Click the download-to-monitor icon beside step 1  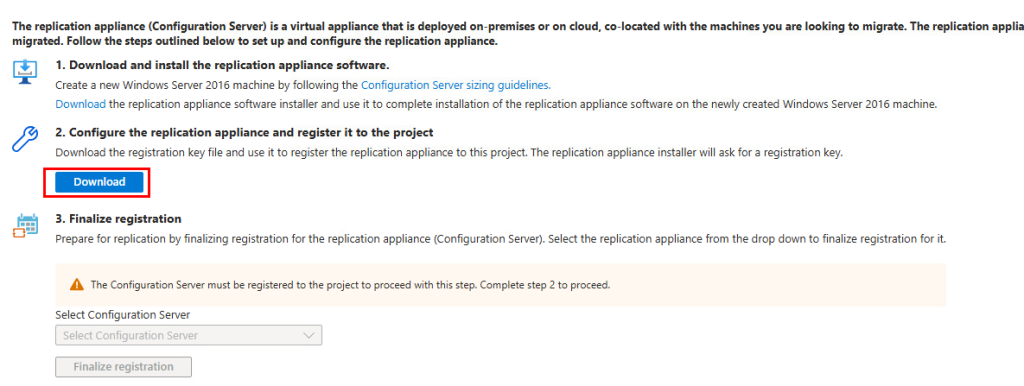(25, 71)
